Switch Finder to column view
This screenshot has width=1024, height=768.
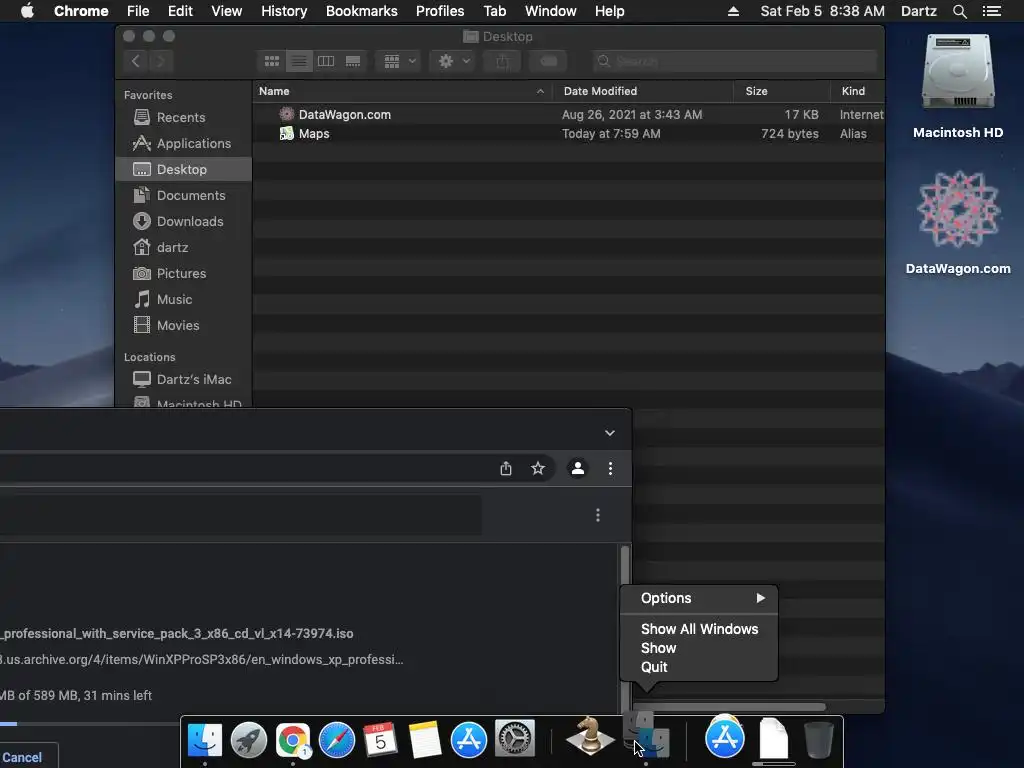[326, 61]
